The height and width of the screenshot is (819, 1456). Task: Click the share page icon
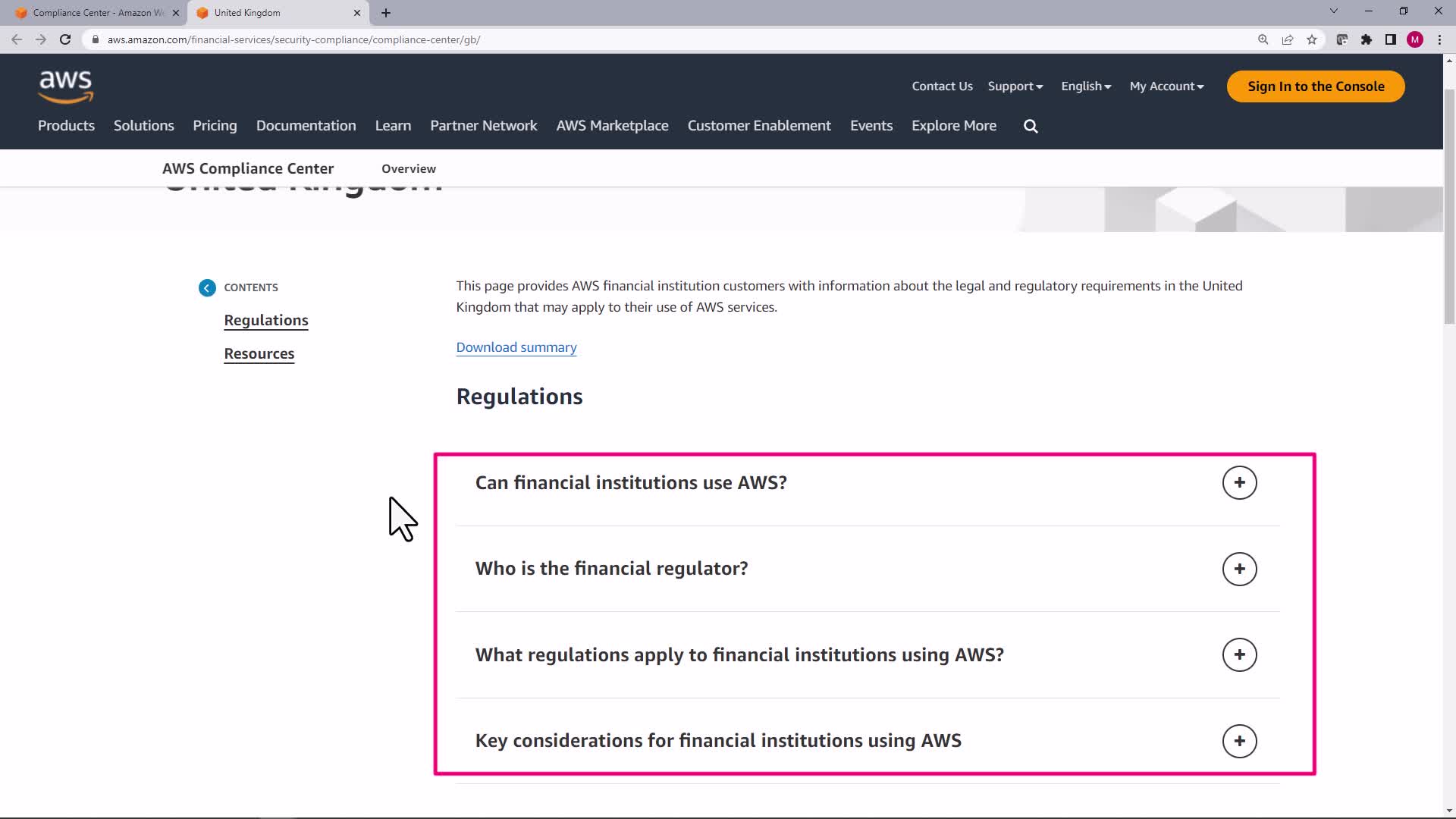1288,40
